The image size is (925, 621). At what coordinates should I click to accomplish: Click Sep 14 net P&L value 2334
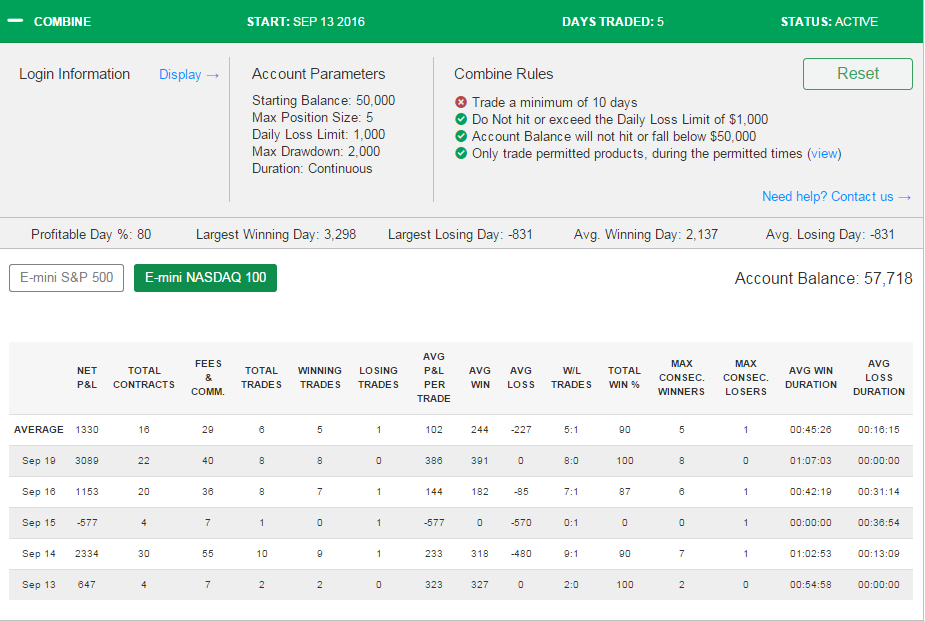(x=87, y=554)
